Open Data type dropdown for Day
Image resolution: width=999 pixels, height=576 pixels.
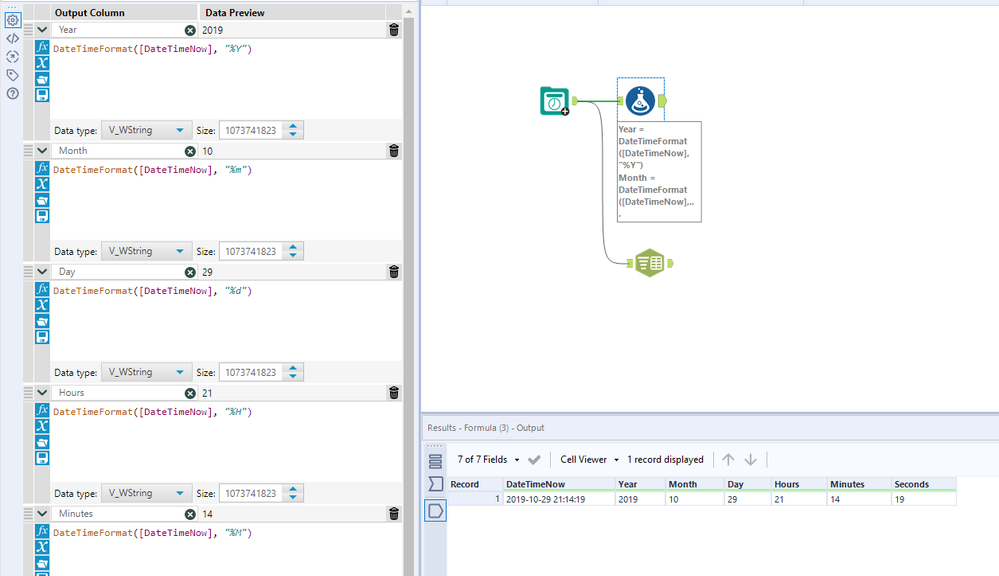click(146, 372)
